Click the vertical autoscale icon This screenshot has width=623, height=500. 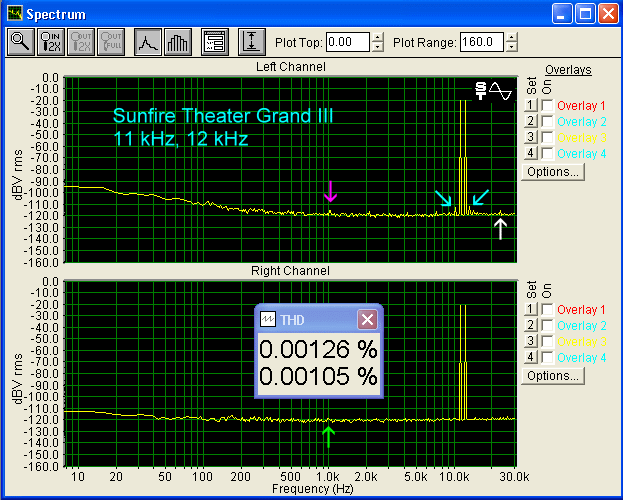tap(251, 42)
